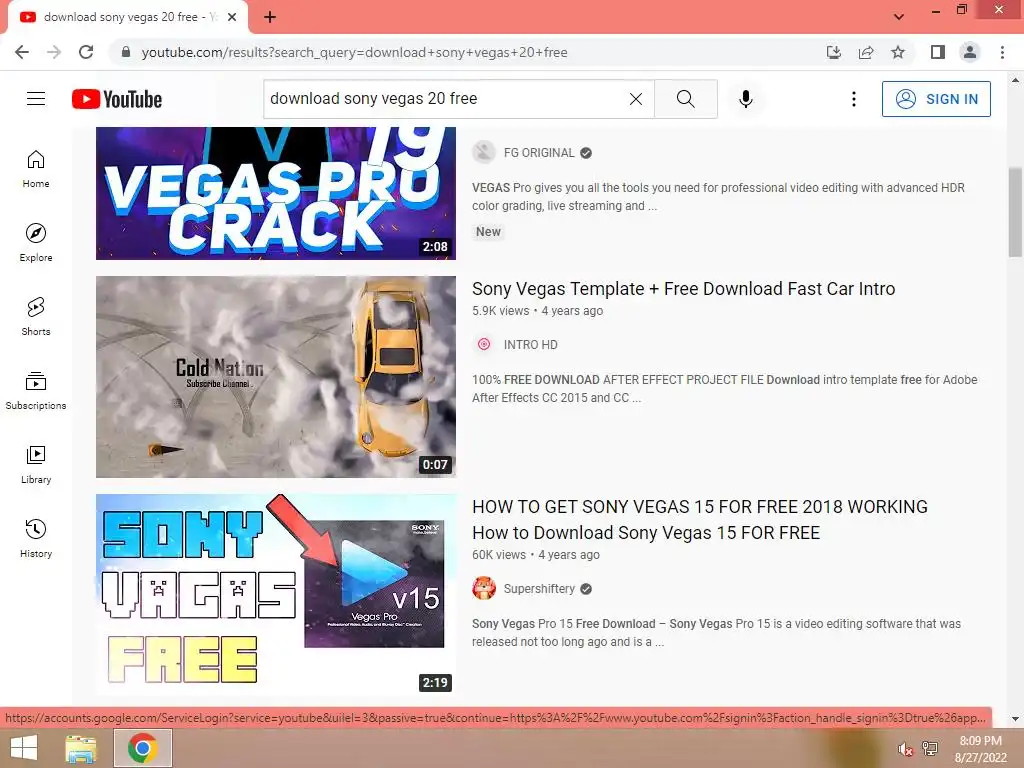Click the '100% FREE DOWNLOAD AFTER EFFECT' description
The height and width of the screenshot is (768, 1024).
pyautogui.click(x=725, y=389)
